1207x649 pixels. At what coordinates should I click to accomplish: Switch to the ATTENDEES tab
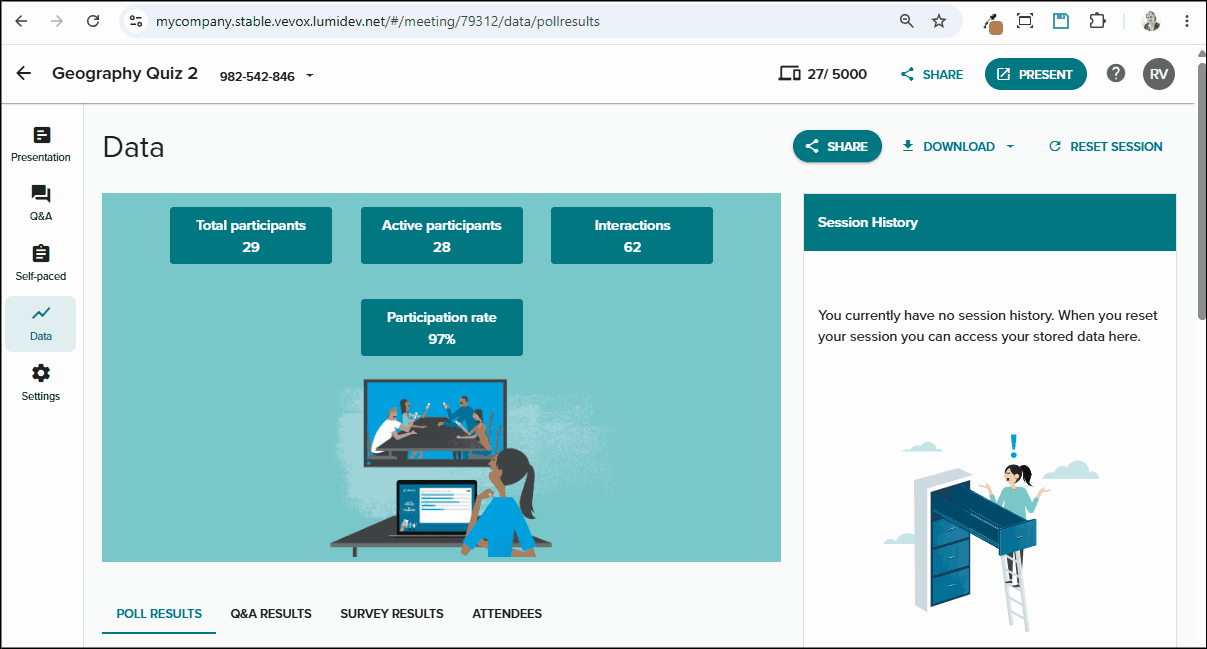[x=507, y=614]
